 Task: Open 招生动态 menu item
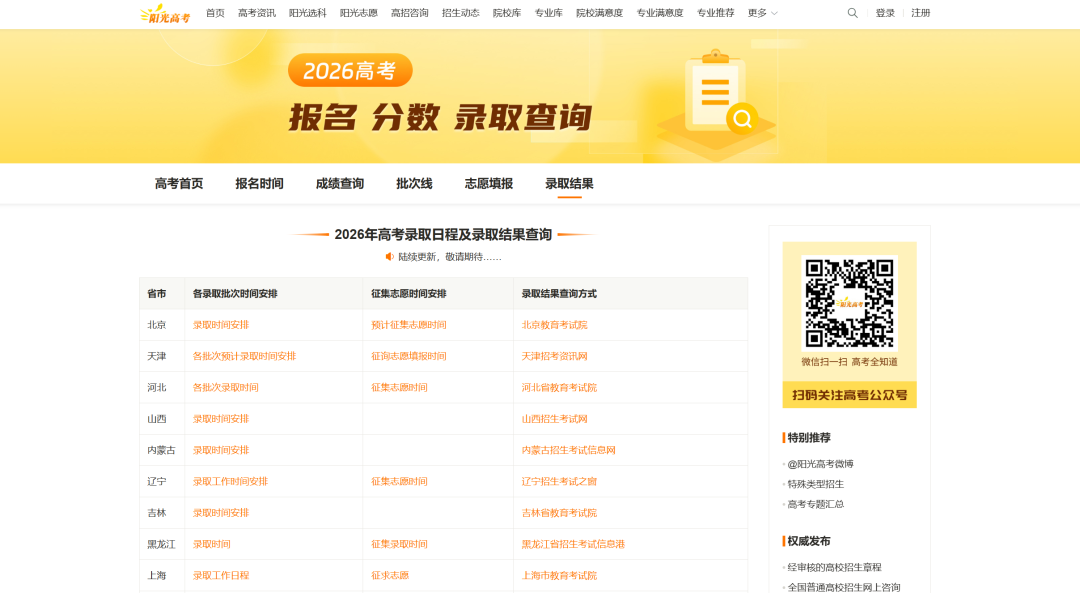461,13
